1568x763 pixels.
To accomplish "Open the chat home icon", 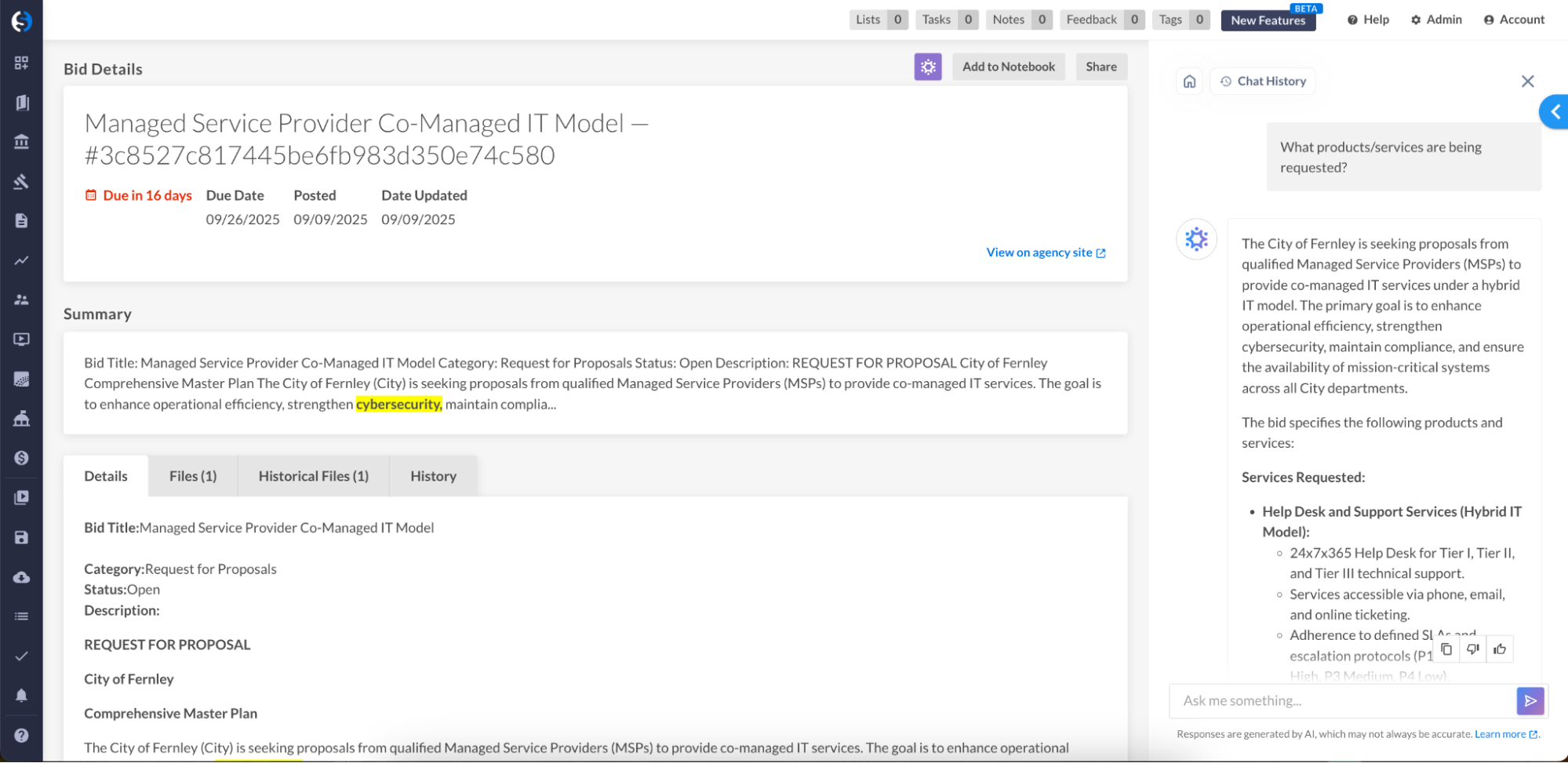I will 1189,82.
